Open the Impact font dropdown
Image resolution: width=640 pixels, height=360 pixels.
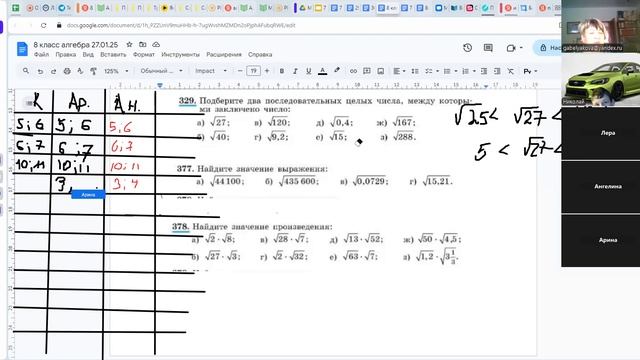(211, 71)
